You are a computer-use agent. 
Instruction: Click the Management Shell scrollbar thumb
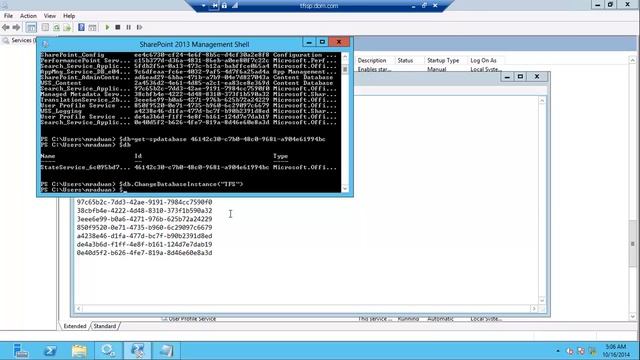[345, 69]
